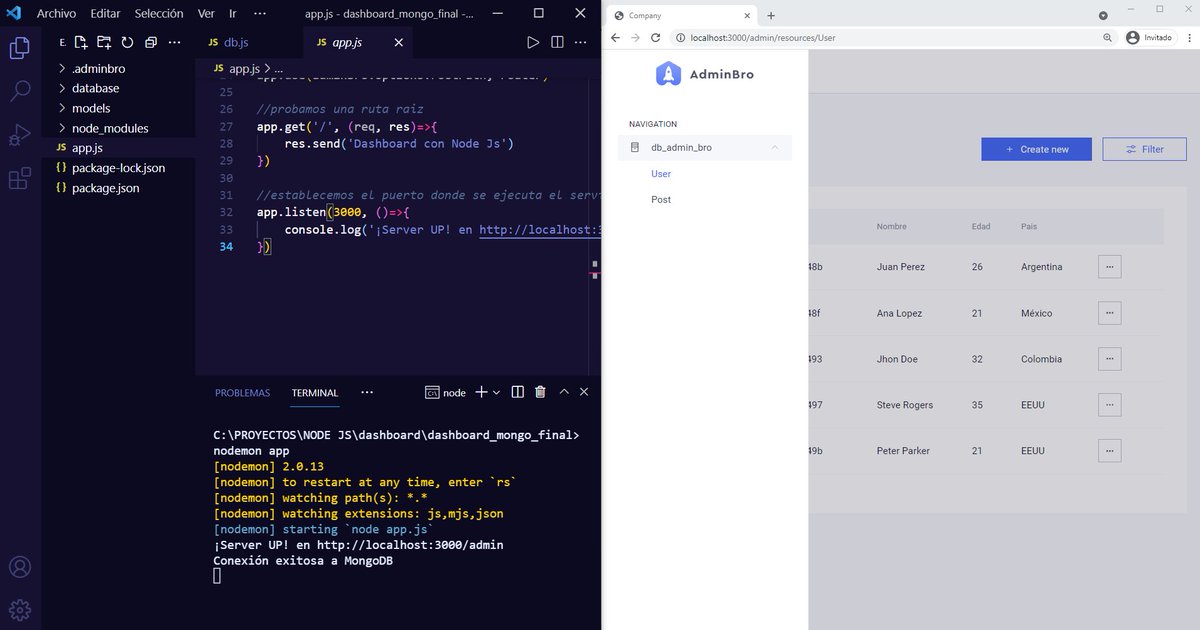Reload the browser page
Viewport: 1200px width, 630px height.
click(x=655, y=37)
